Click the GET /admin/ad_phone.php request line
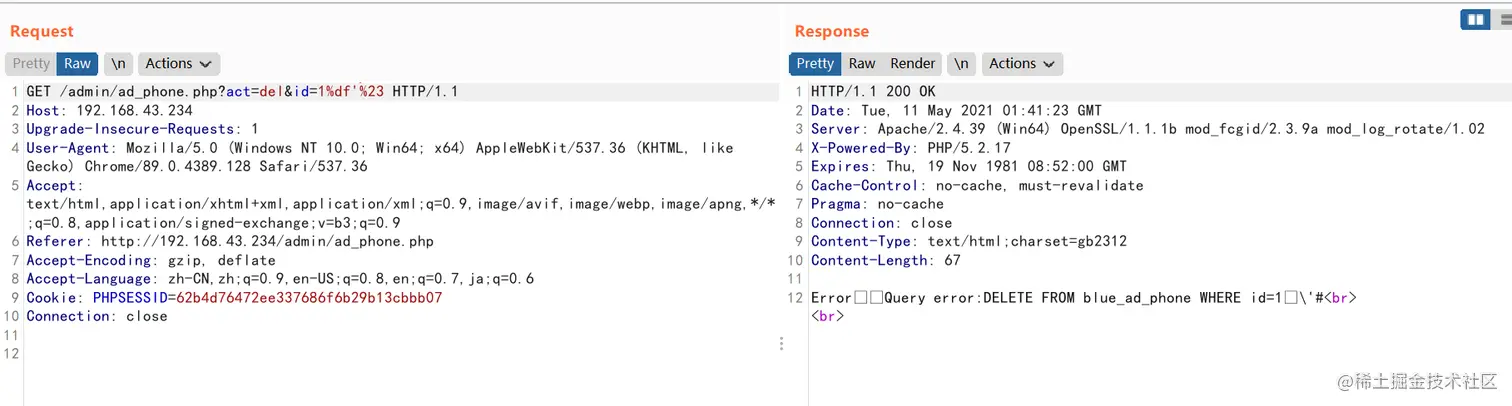Viewport: 1512px width, 406px height. point(242,92)
